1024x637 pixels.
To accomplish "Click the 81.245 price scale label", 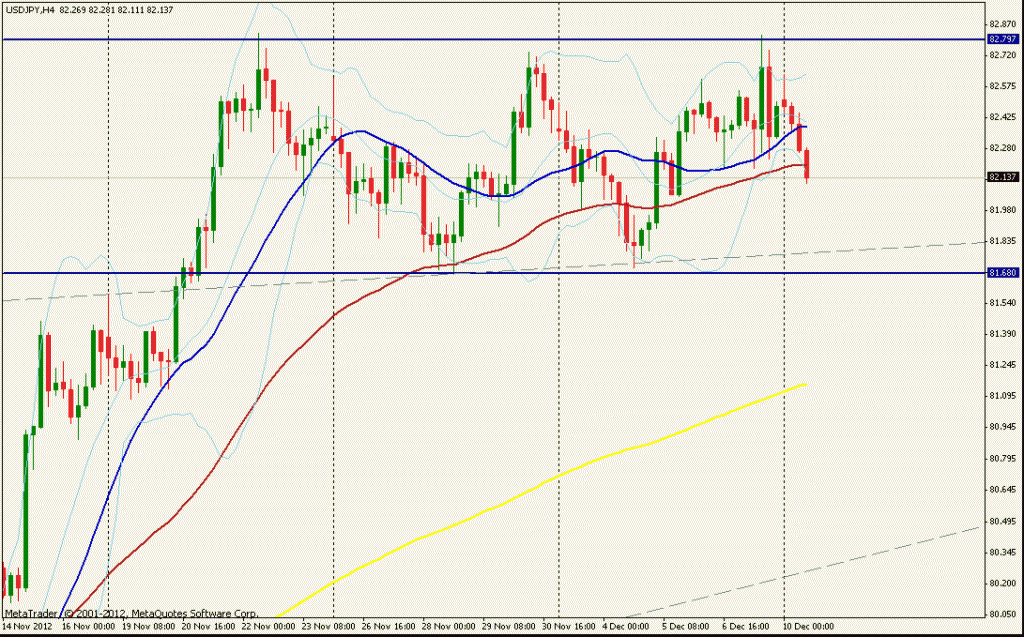I will point(1001,365).
